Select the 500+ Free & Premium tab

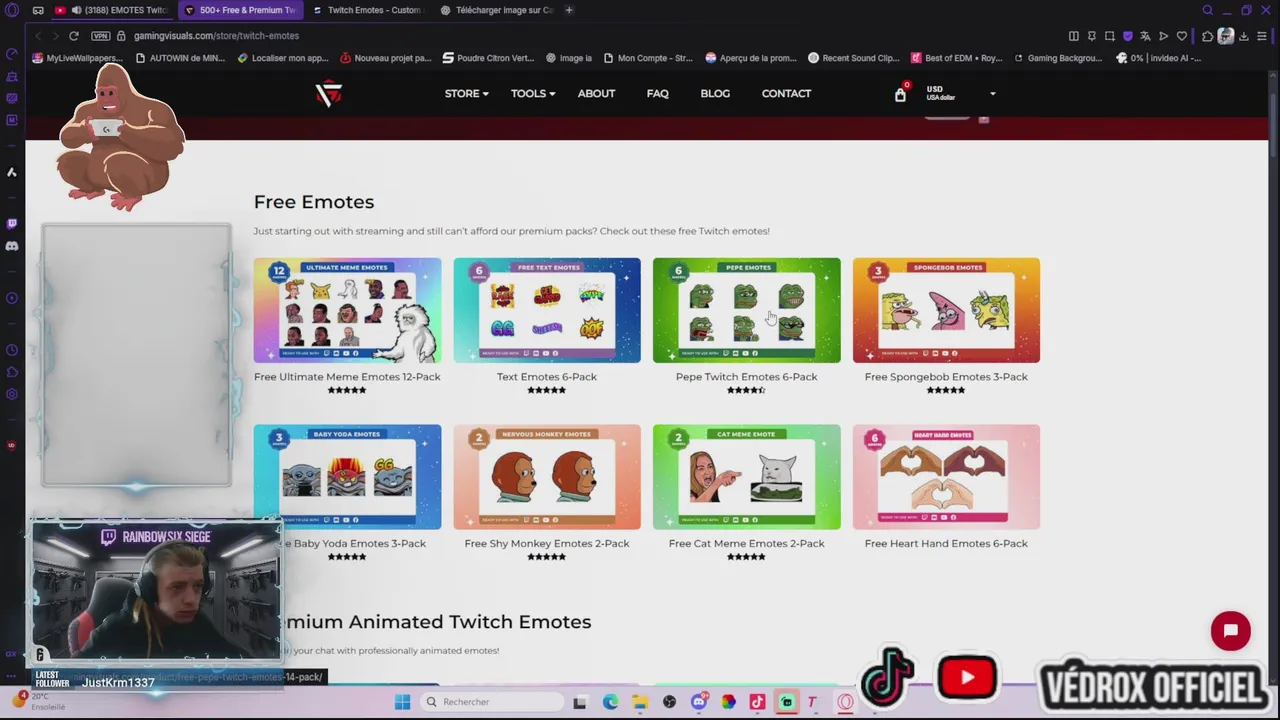(x=240, y=10)
